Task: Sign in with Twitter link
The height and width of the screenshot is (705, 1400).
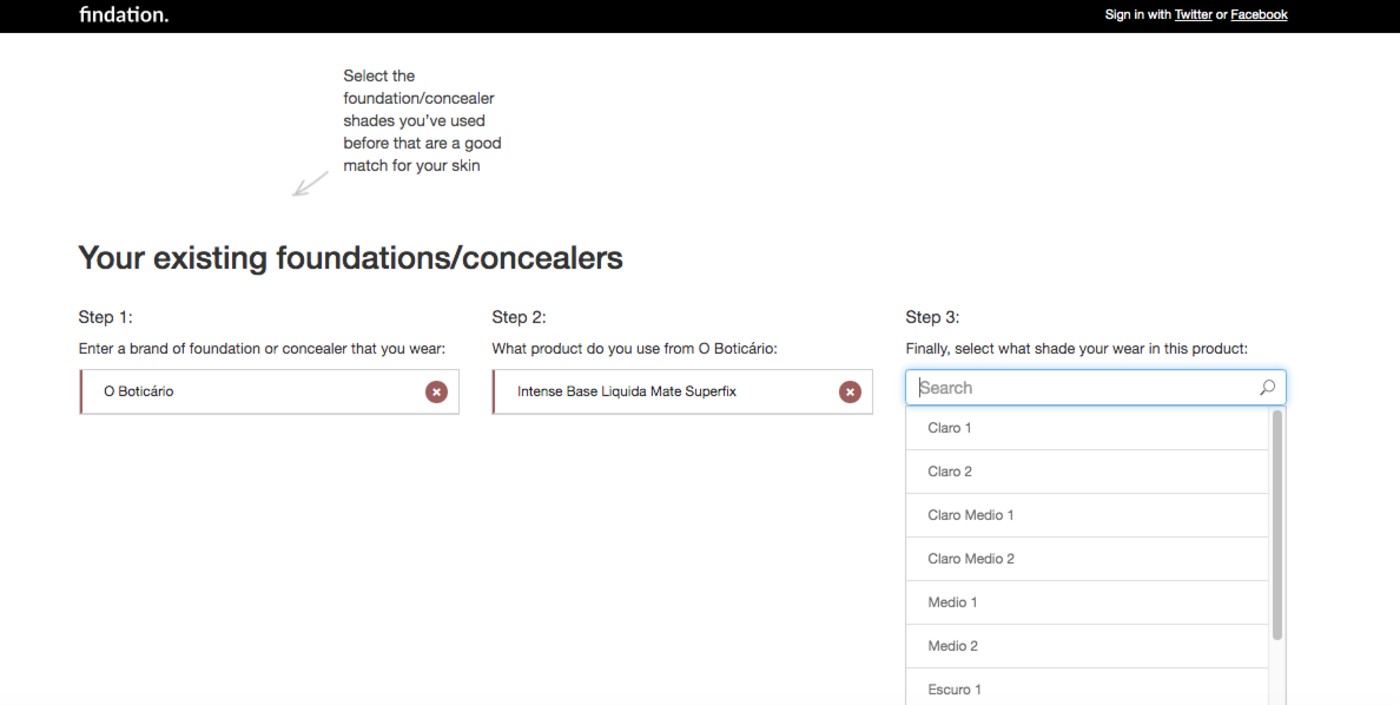Action: tap(1193, 15)
